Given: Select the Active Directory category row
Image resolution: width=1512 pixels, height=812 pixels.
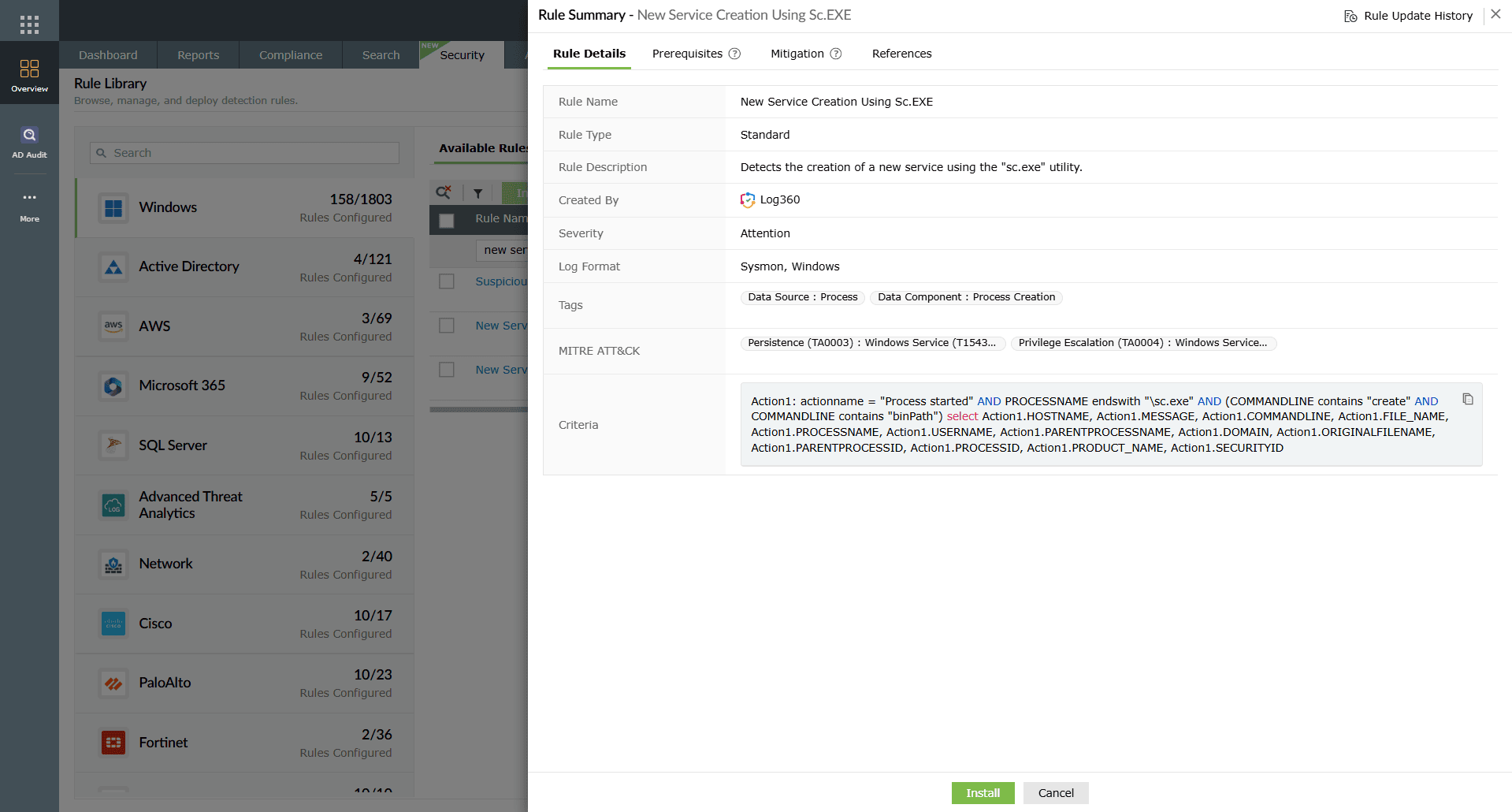Looking at the screenshot, I should [245, 267].
